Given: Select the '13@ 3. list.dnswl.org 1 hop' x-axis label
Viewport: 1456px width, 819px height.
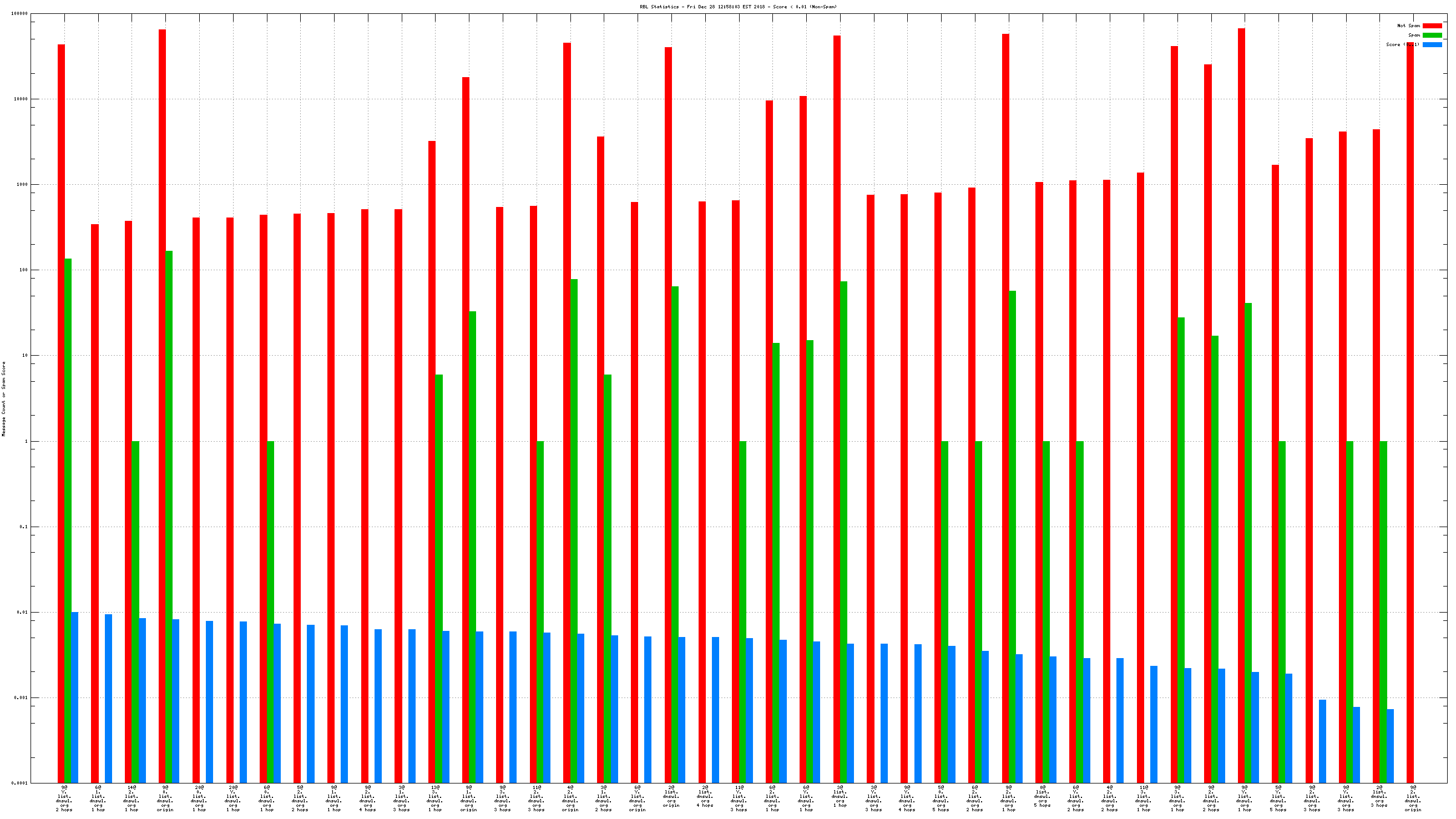Looking at the screenshot, I should pyautogui.click(x=434, y=798).
